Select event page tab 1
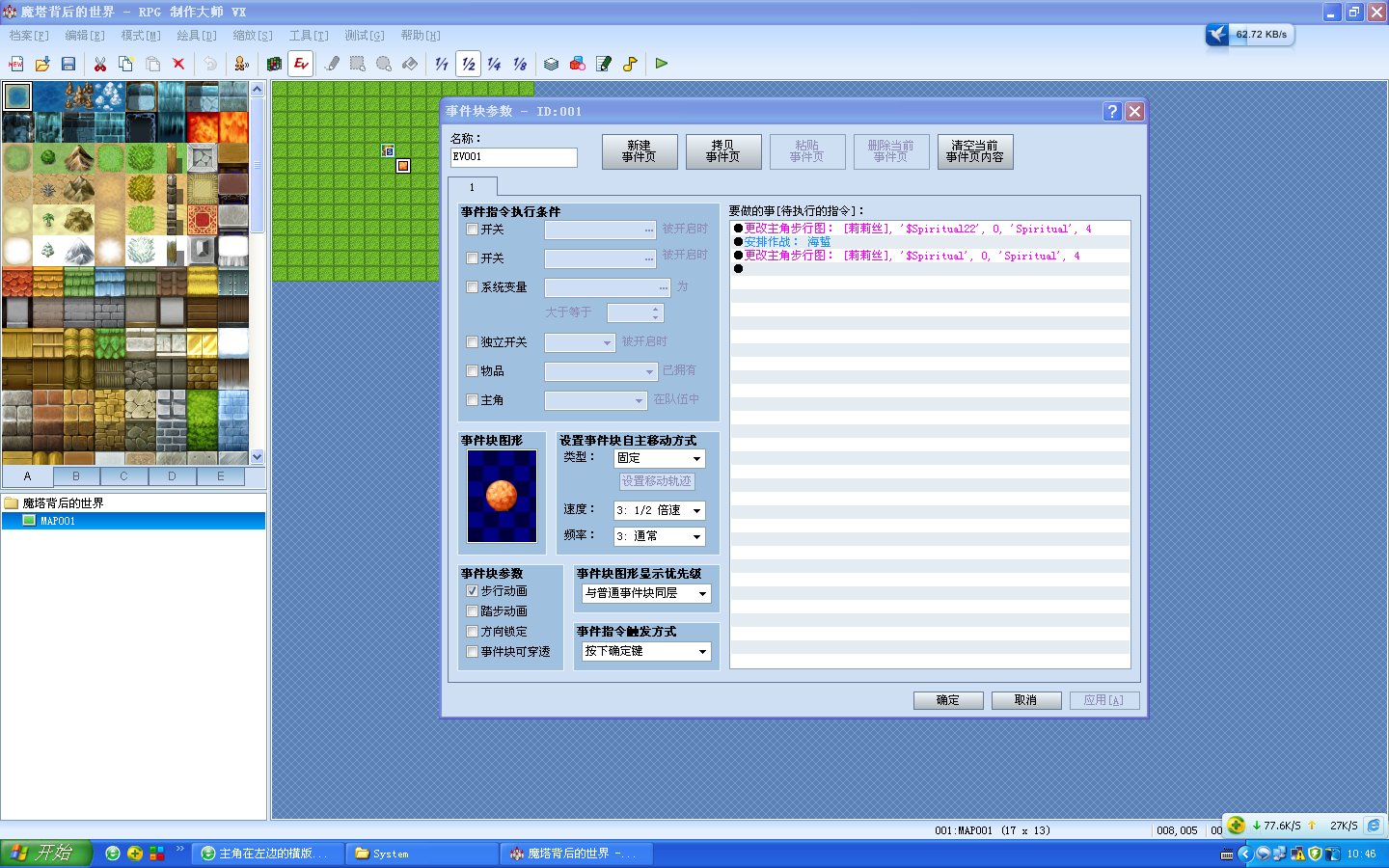Viewport: 1389px width, 868px height. point(473,187)
